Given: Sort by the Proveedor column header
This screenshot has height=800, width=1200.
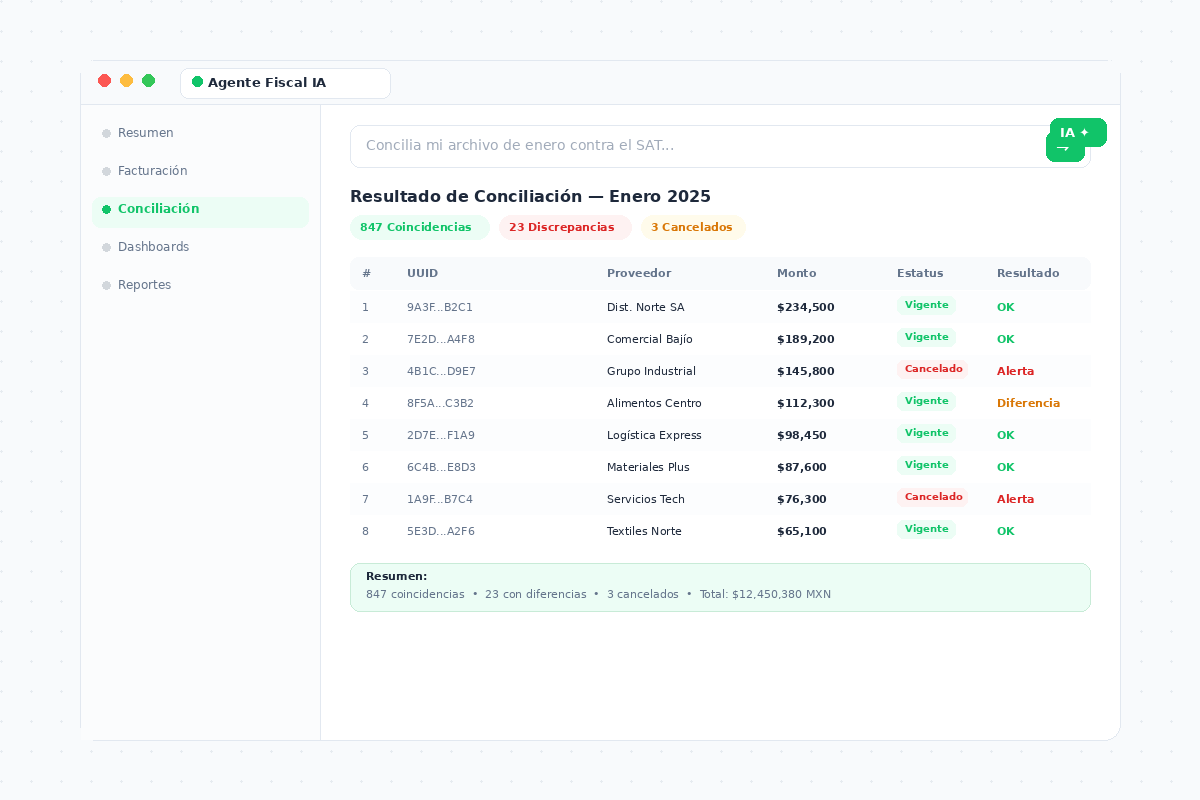Looking at the screenshot, I should click(x=639, y=273).
